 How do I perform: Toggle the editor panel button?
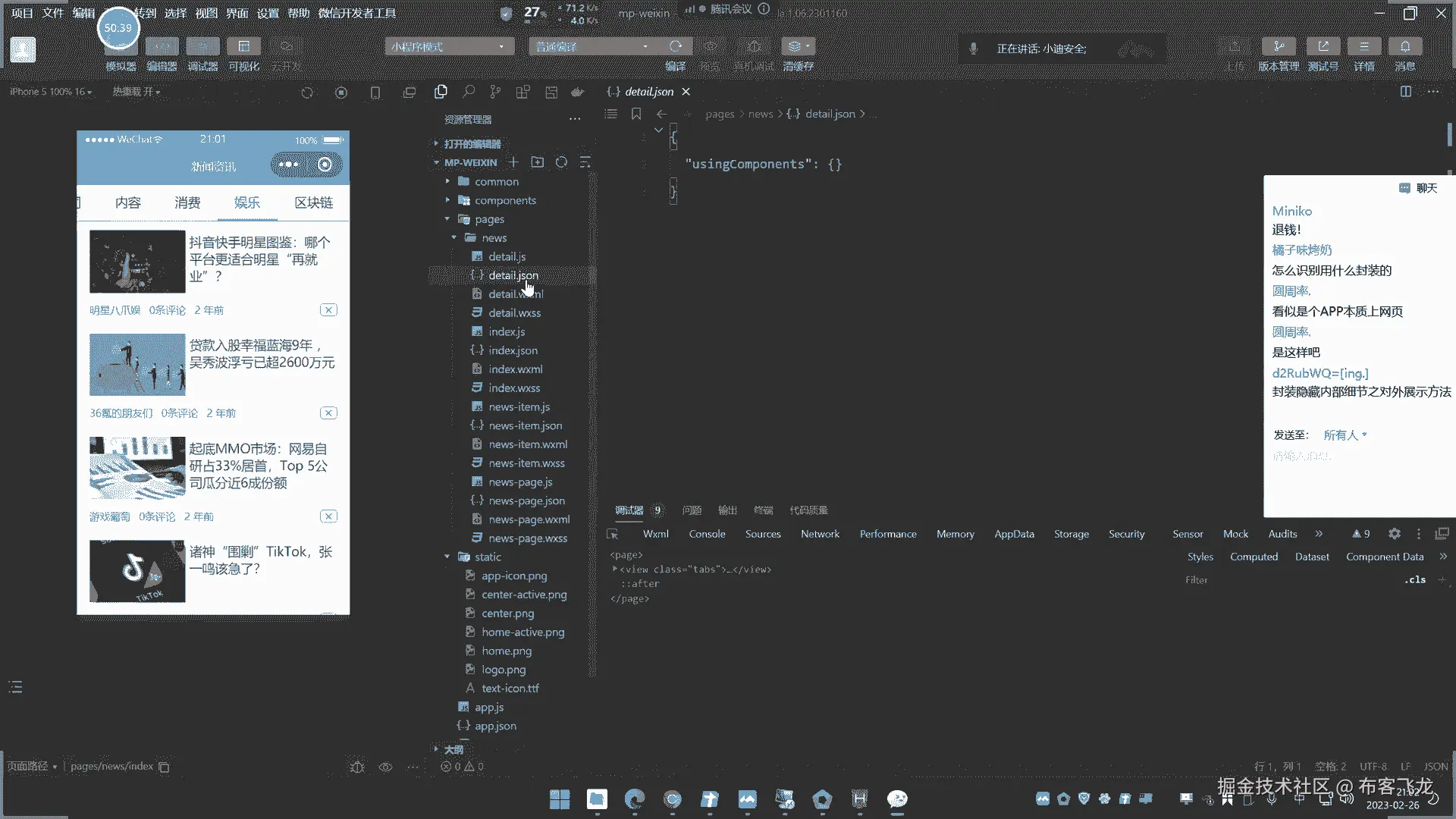[x=162, y=47]
